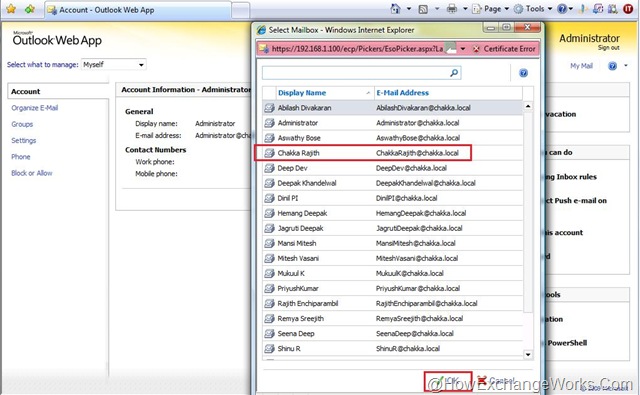Viewport: 640px width, 395px height.
Task: Click mailbox icon beside Hemang Deepak
Action: coord(269,213)
